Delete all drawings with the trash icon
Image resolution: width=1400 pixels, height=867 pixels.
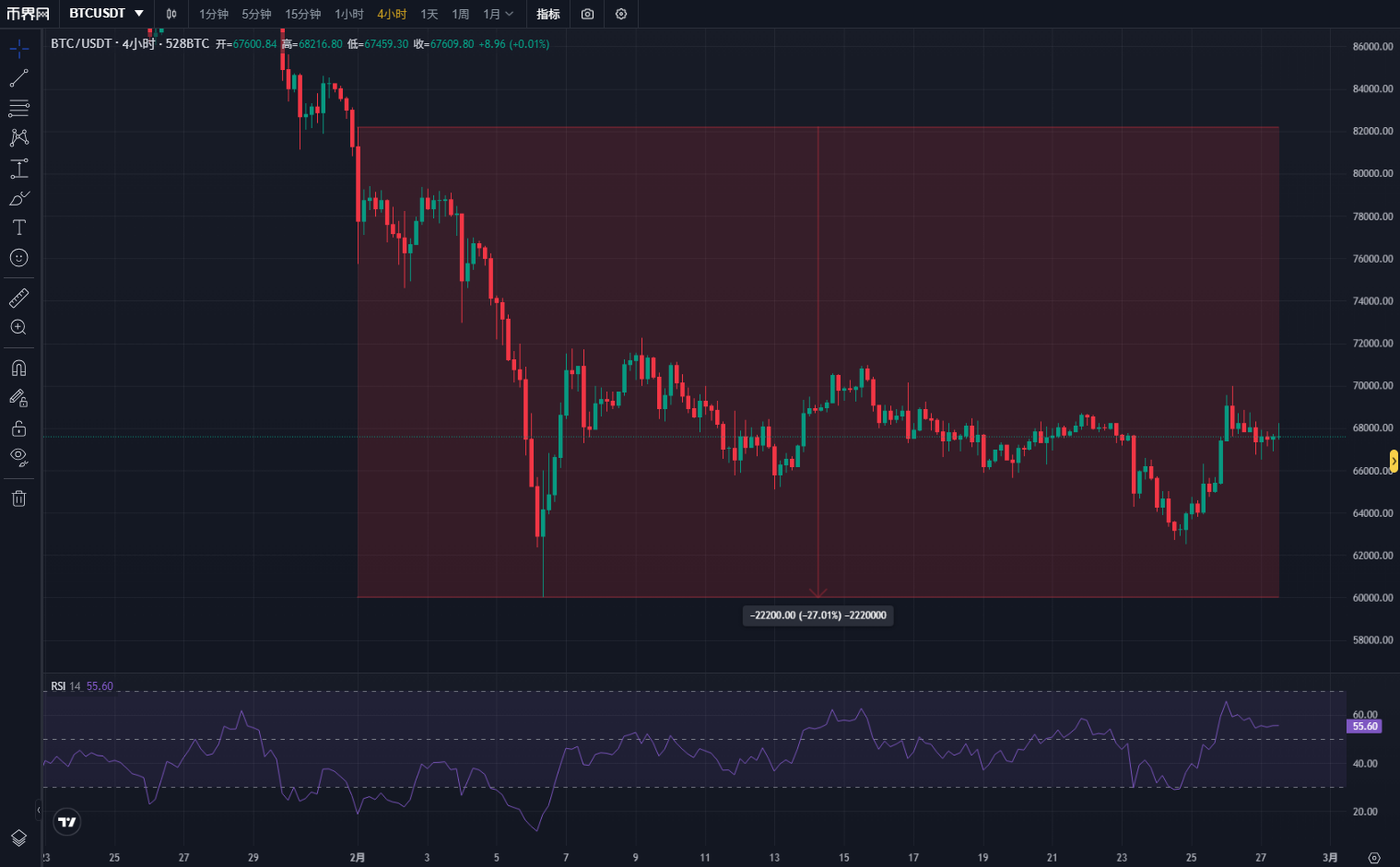point(18,498)
